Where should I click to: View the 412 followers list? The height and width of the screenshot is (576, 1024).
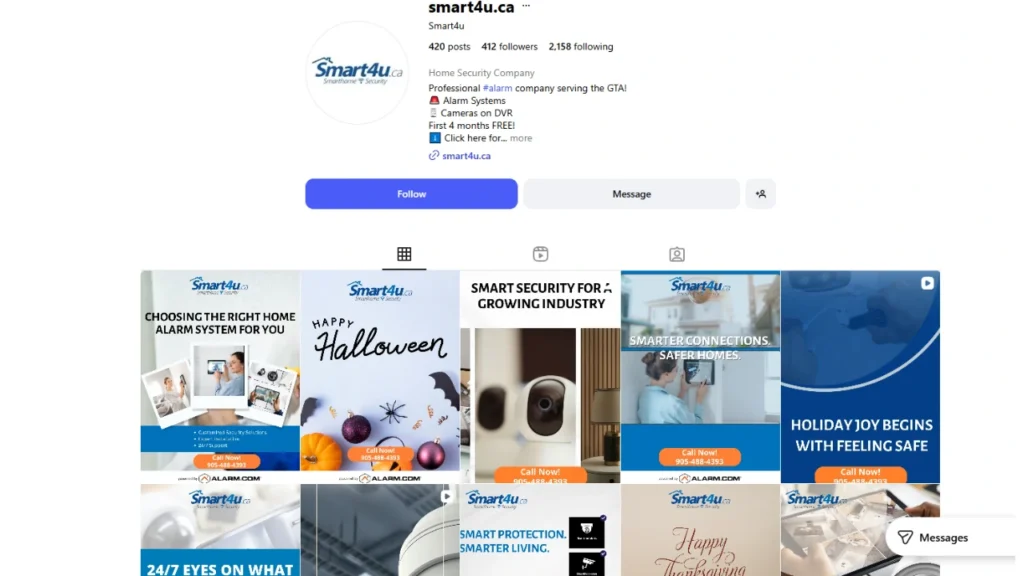click(509, 46)
